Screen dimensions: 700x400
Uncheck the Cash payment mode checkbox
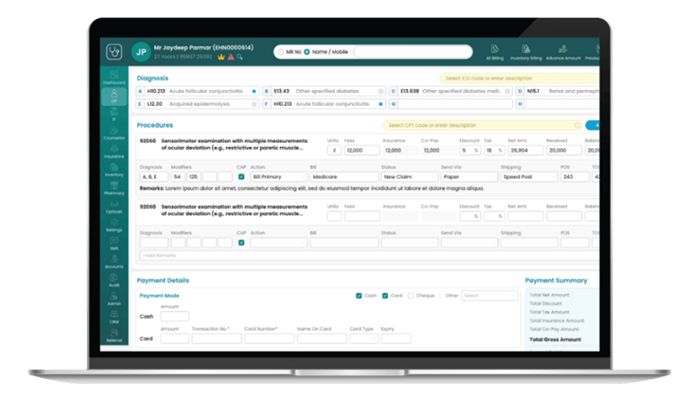tap(358, 296)
